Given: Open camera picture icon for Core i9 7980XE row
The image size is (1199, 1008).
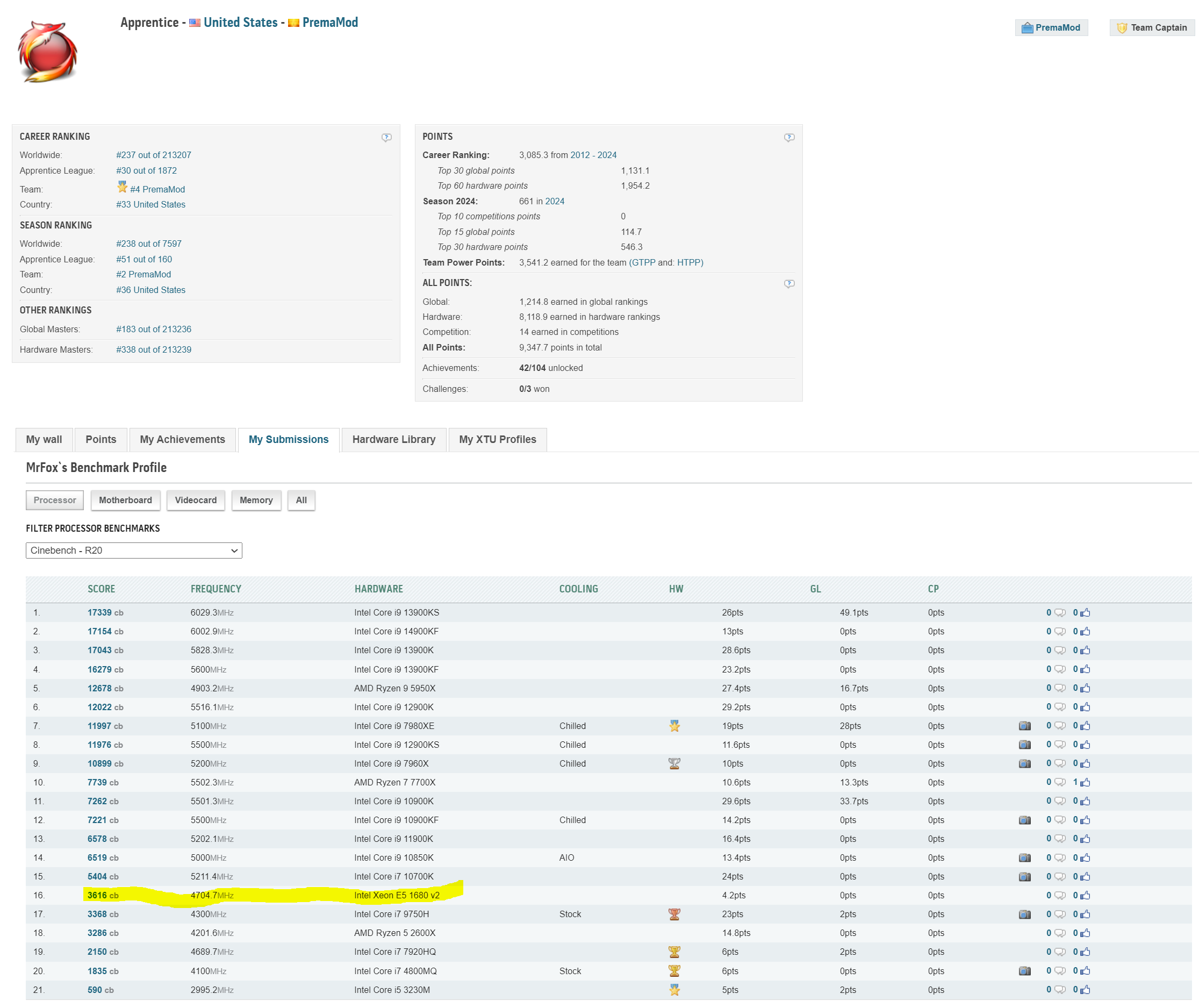Looking at the screenshot, I should (x=1025, y=726).
